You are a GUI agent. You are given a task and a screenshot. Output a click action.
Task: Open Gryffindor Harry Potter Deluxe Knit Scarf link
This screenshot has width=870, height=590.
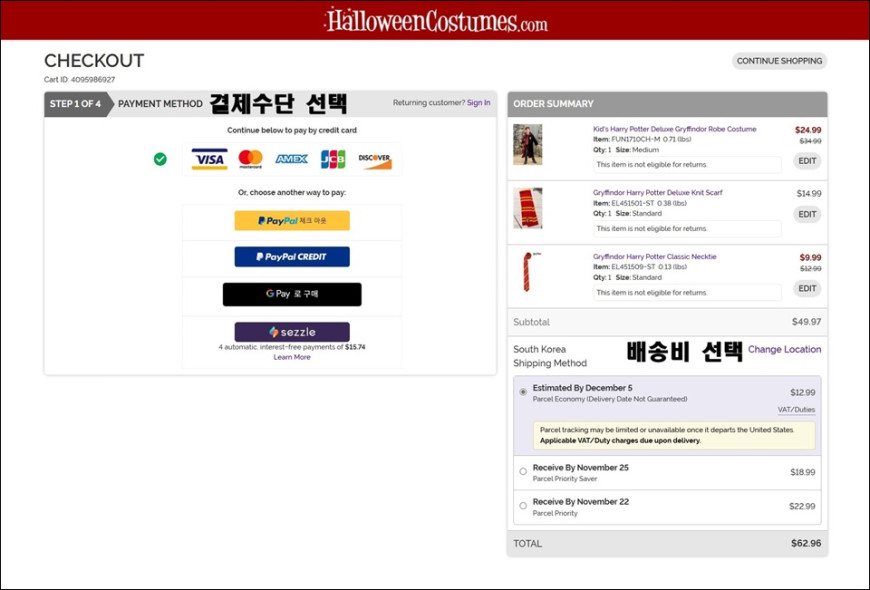click(657, 193)
